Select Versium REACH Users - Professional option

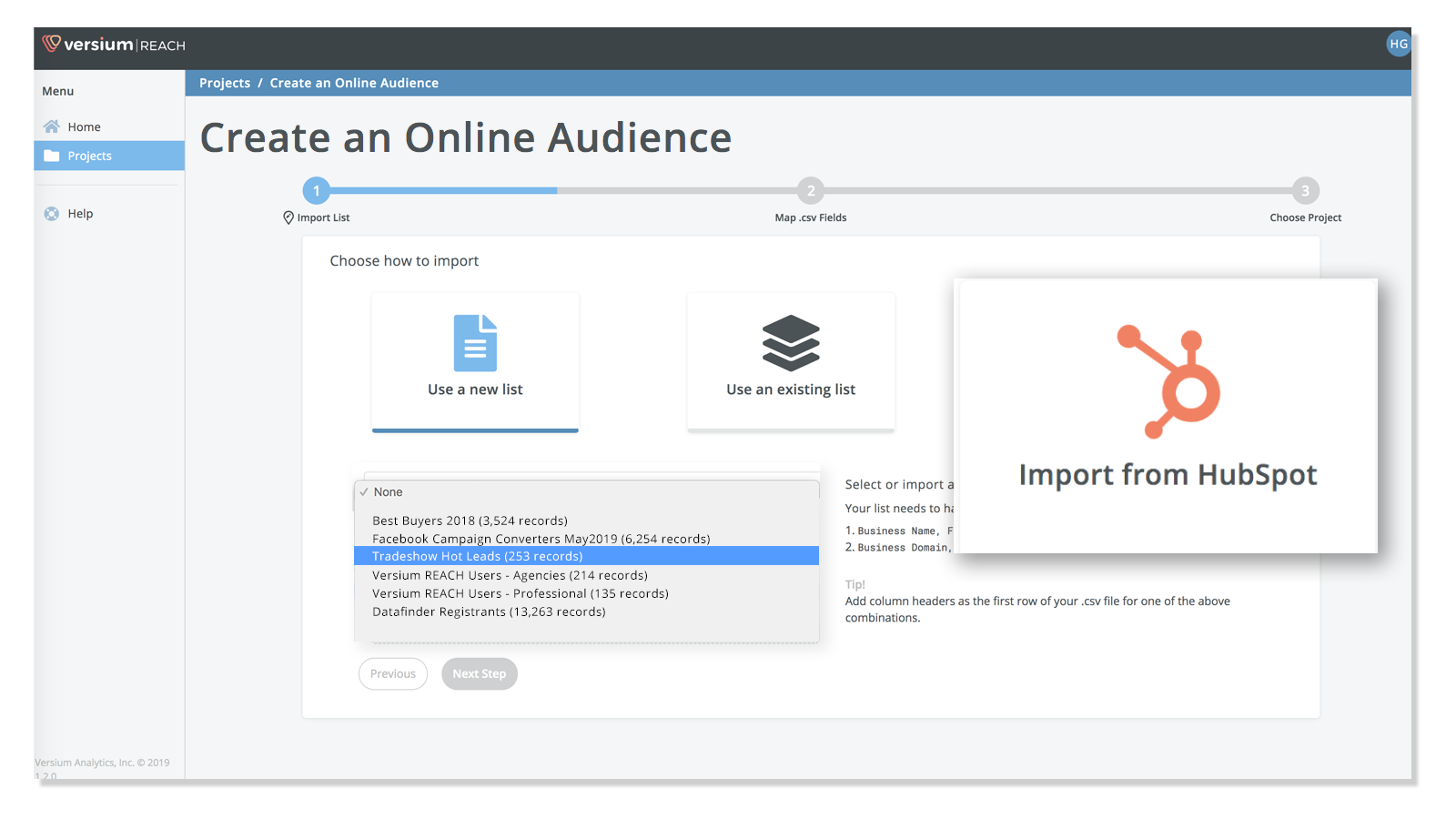[586, 593]
